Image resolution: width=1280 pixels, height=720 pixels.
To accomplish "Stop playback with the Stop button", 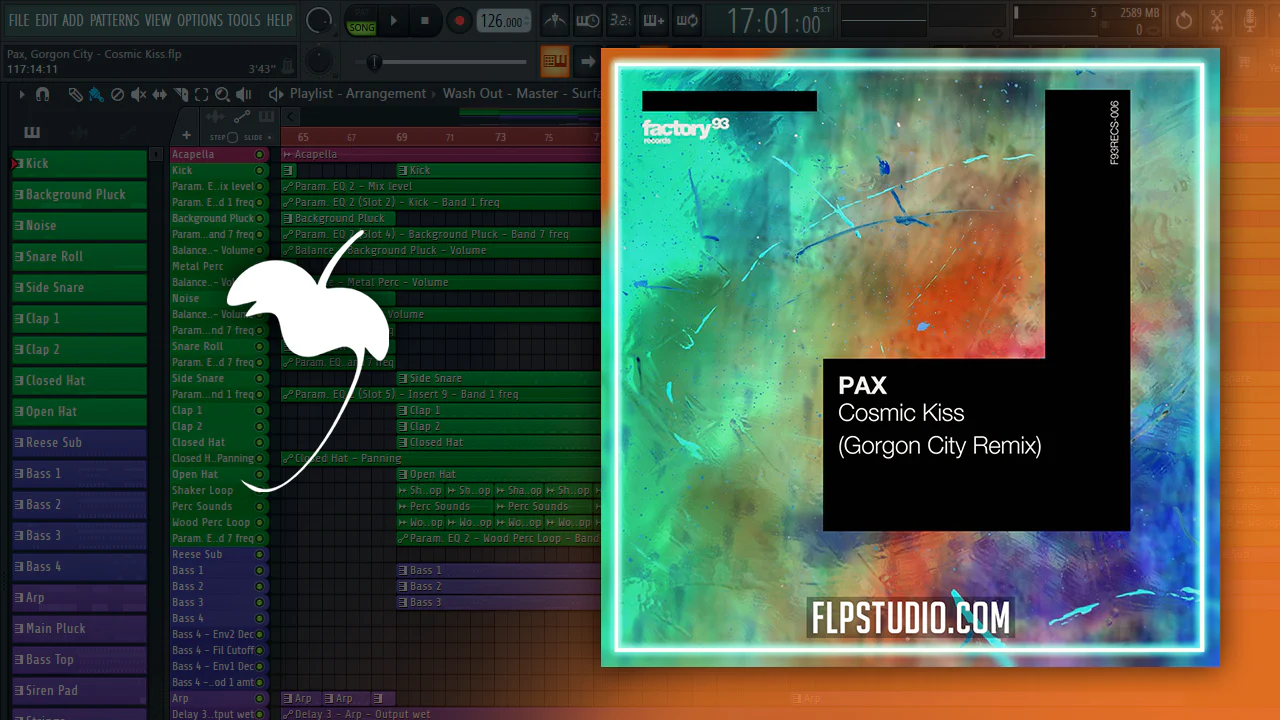I will [x=425, y=20].
